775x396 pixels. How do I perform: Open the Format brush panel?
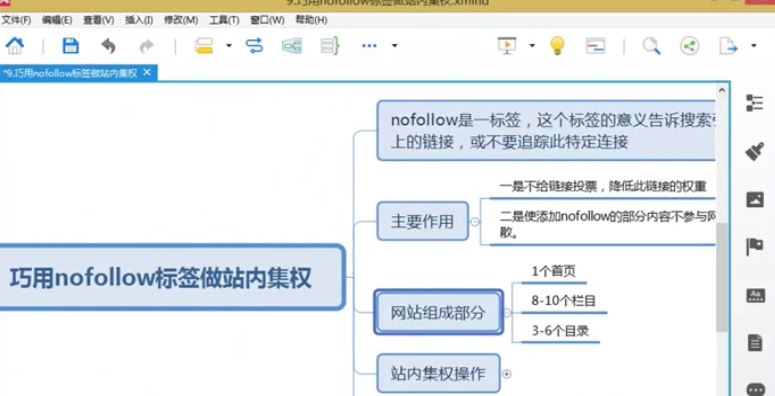[x=754, y=151]
